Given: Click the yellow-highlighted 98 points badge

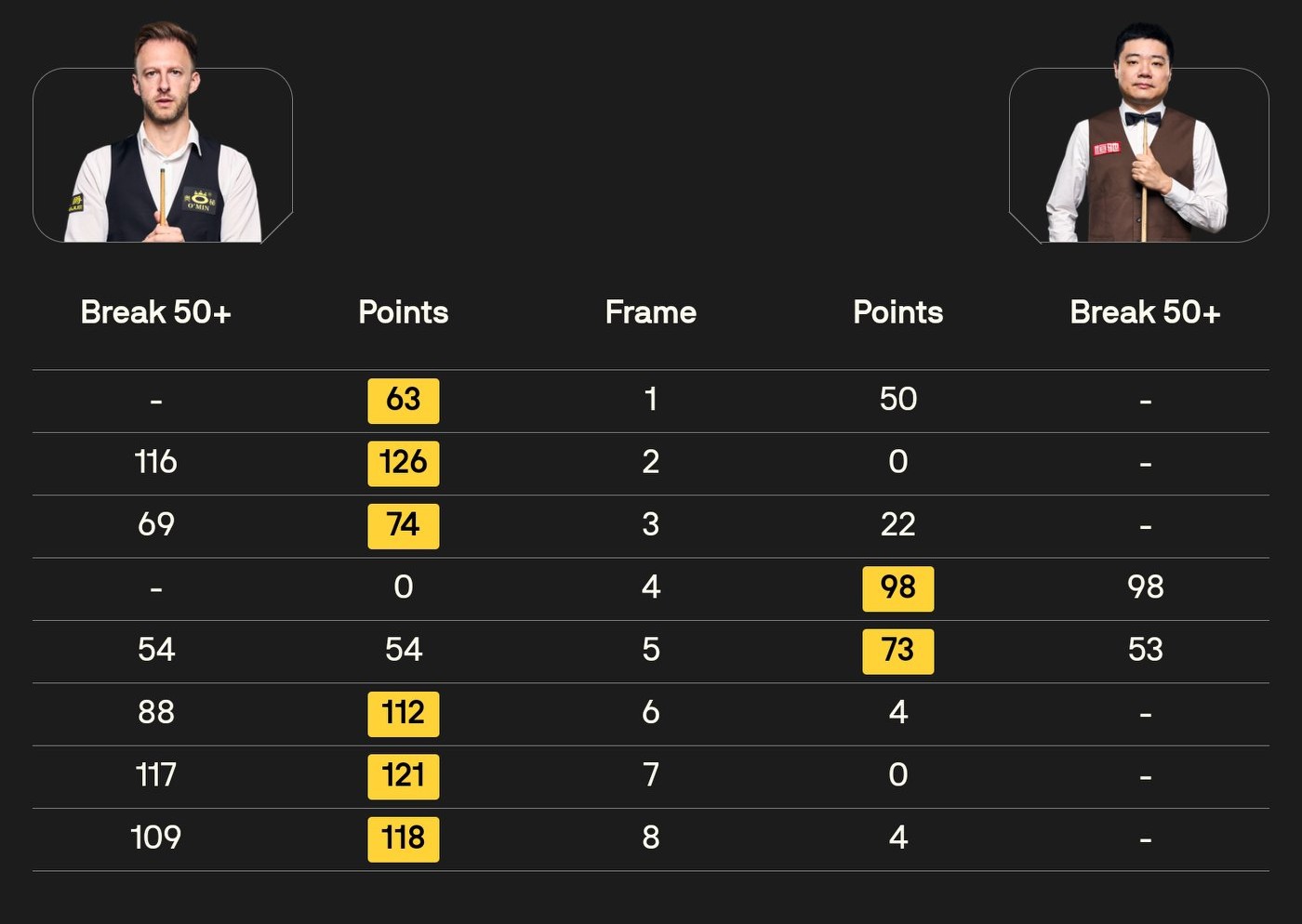Looking at the screenshot, I should (897, 588).
